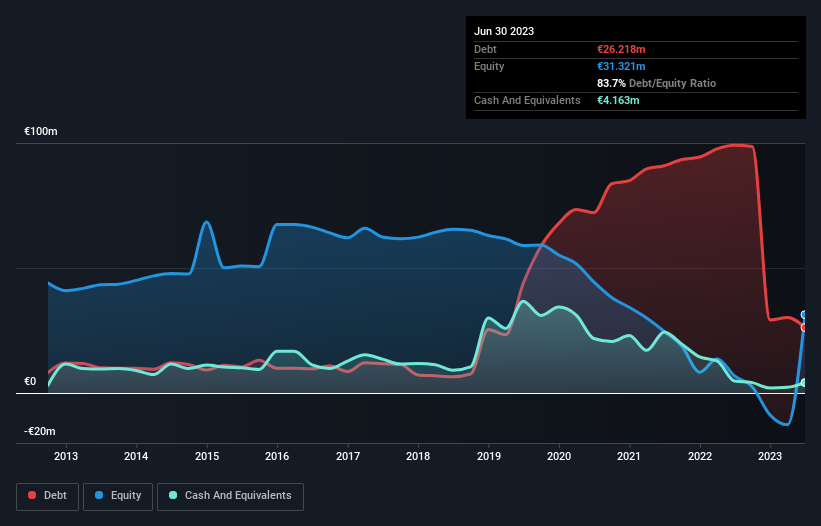Click the Jun 30 2023 tooltip date
Viewport: 821px width, 526px height.
tap(504, 31)
